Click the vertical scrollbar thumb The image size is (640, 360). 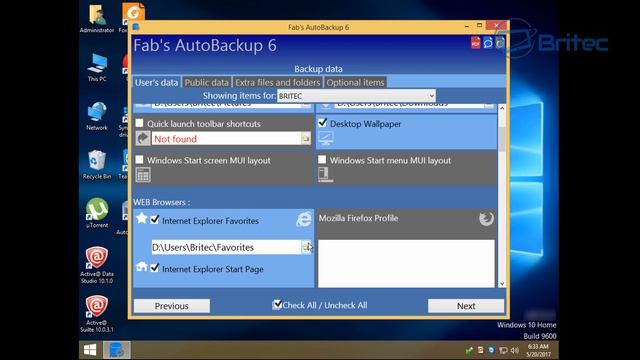[502, 139]
